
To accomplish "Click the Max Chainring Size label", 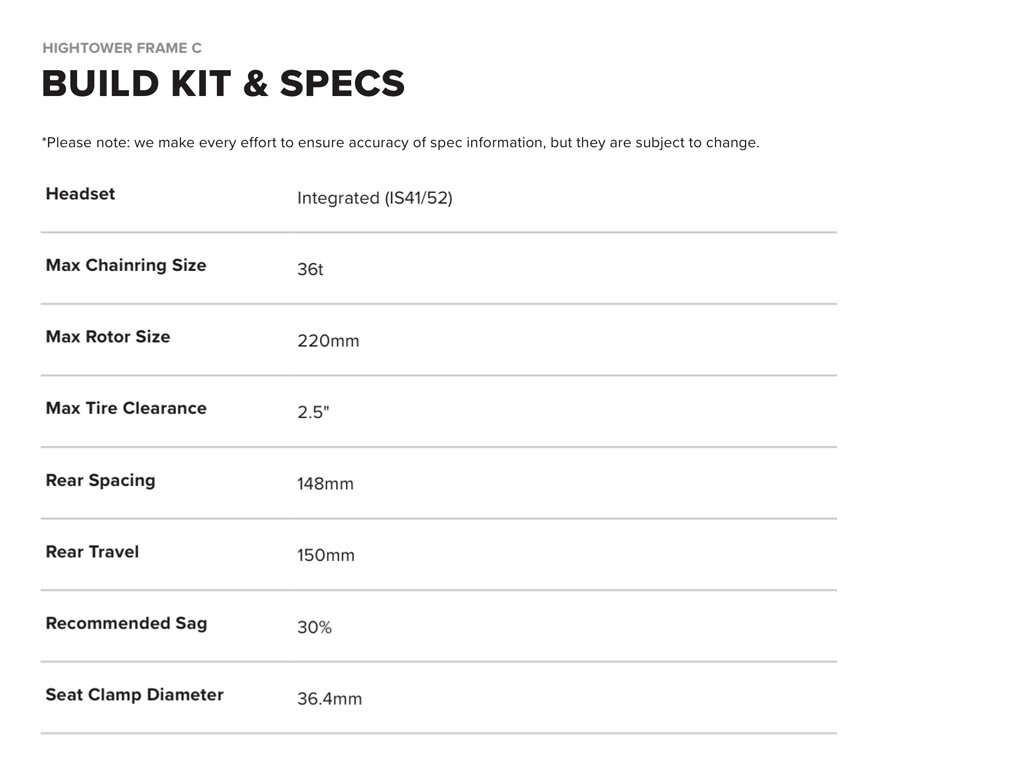I will click(x=126, y=265).
